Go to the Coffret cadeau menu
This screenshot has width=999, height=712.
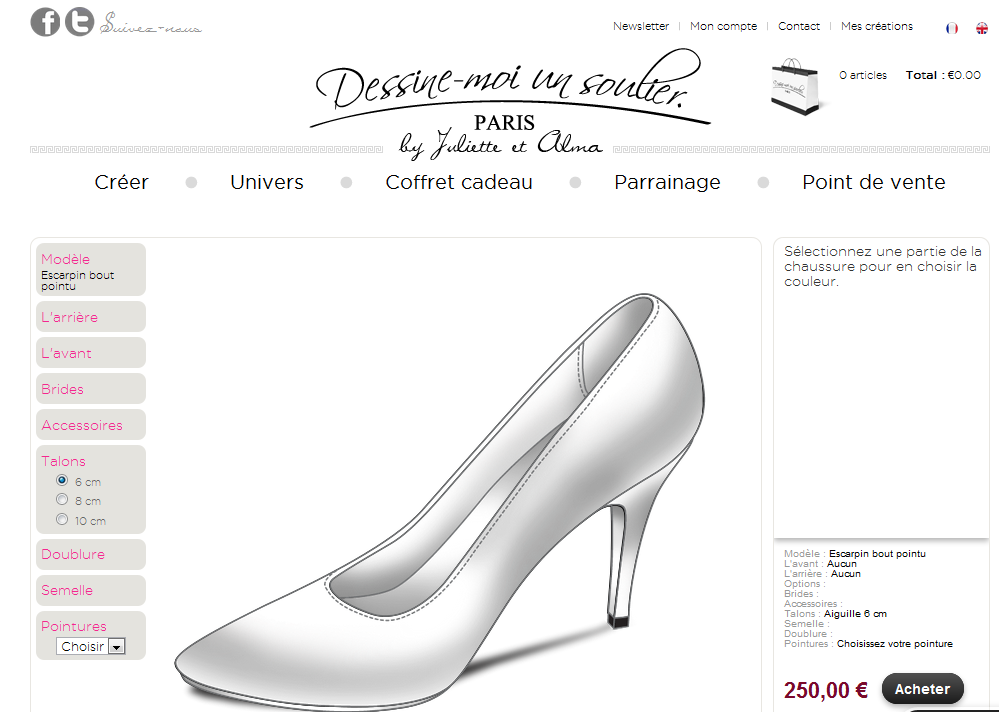[x=459, y=182]
